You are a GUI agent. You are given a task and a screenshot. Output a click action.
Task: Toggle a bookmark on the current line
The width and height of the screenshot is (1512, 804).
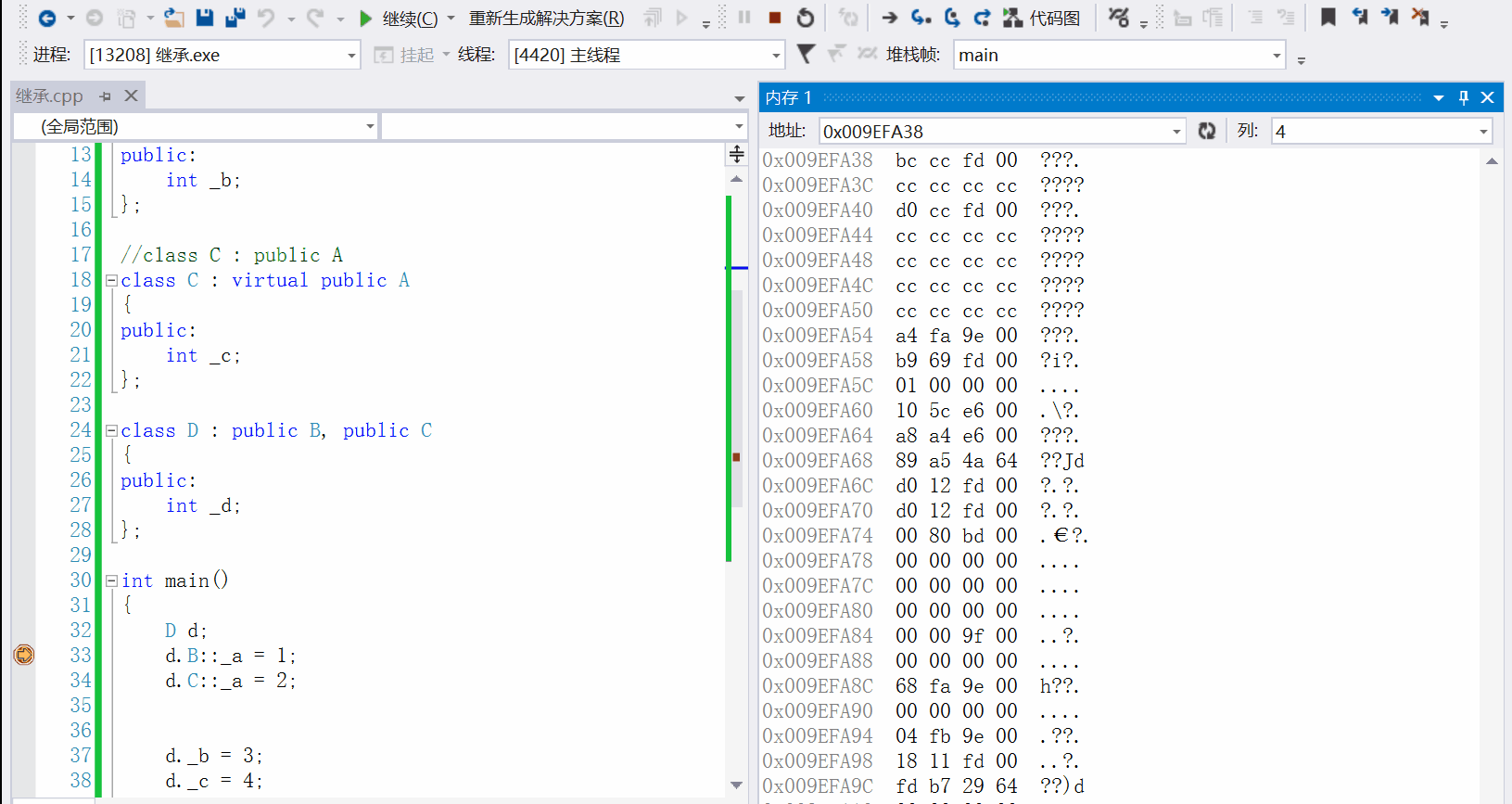coord(1328,18)
